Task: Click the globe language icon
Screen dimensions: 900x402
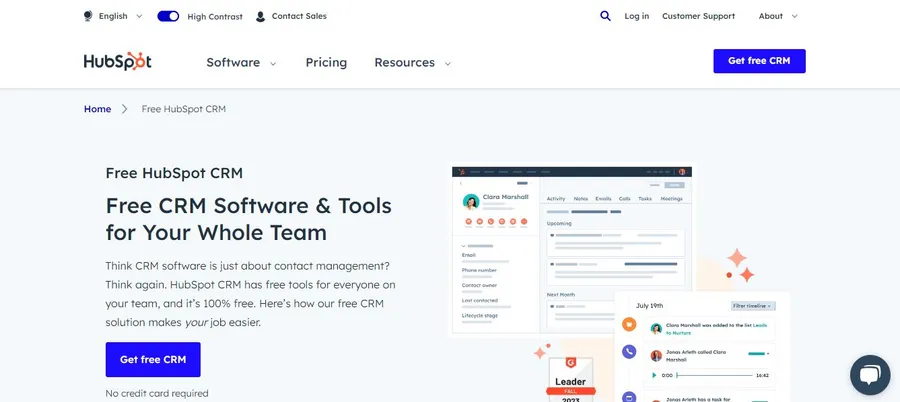Action: click(88, 16)
